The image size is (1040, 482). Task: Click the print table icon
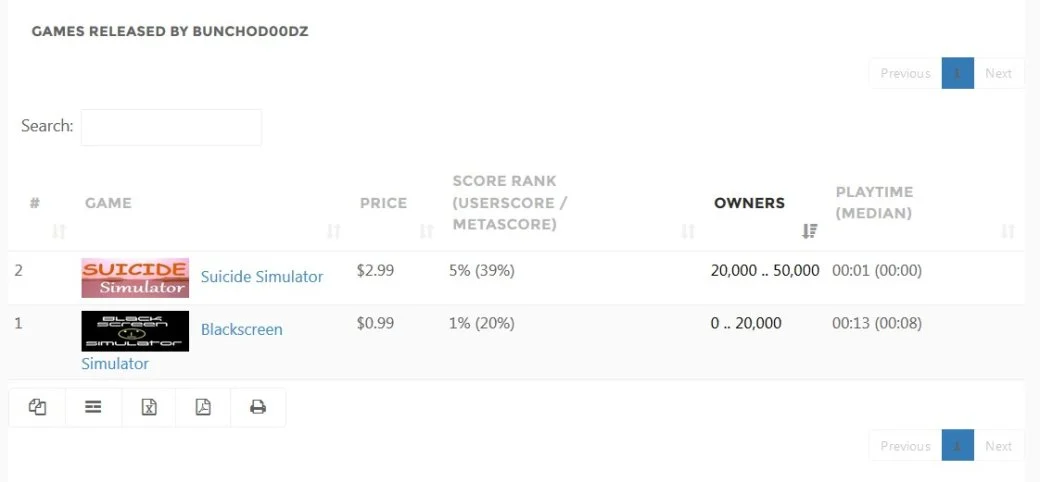point(258,407)
